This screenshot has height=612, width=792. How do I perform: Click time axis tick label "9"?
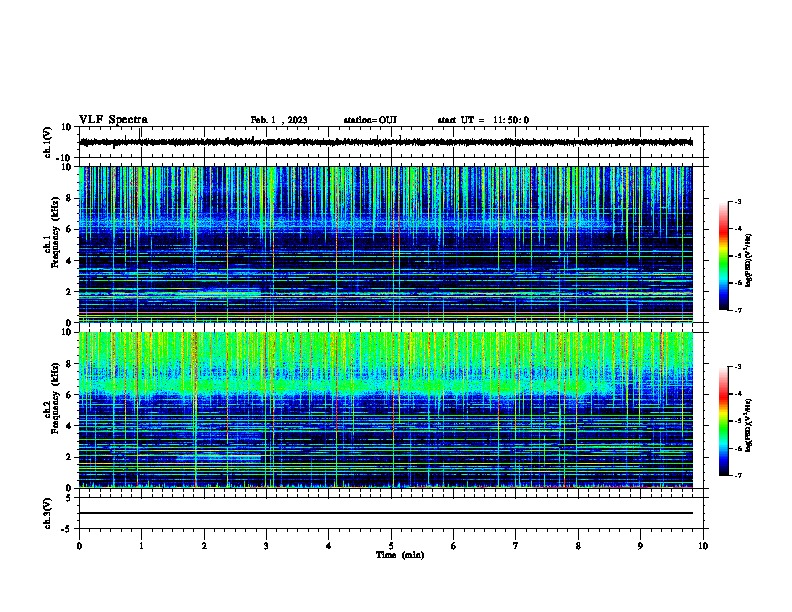[x=640, y=546]
